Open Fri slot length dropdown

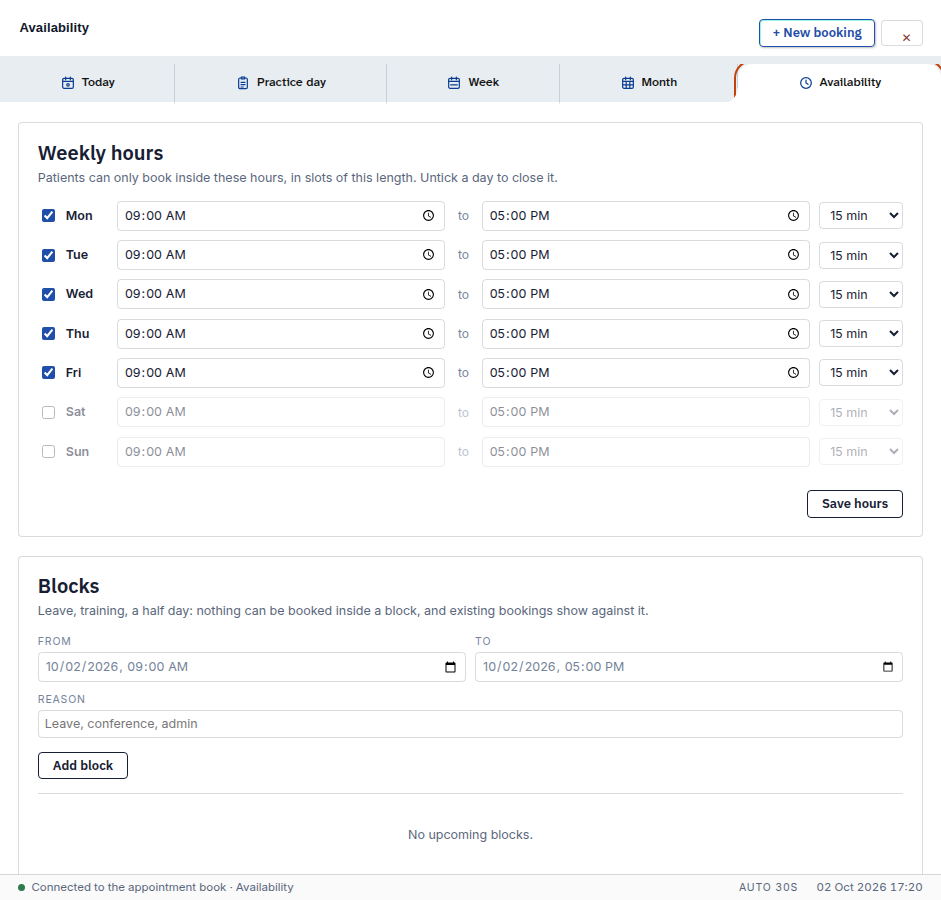pos(861,373)
